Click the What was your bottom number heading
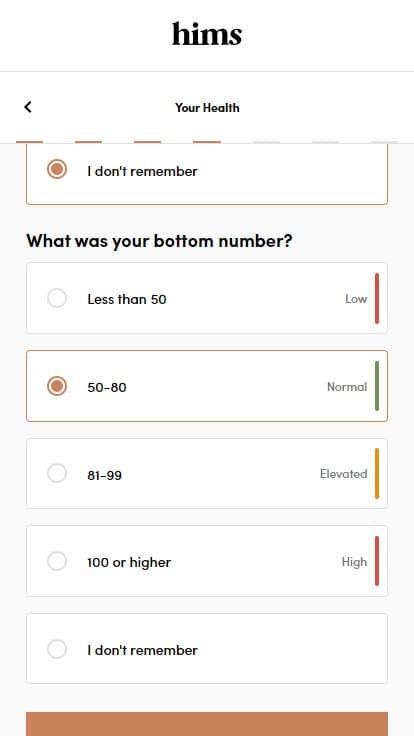The height and width of the screenshot is (736, 414). tap(159, 241)
